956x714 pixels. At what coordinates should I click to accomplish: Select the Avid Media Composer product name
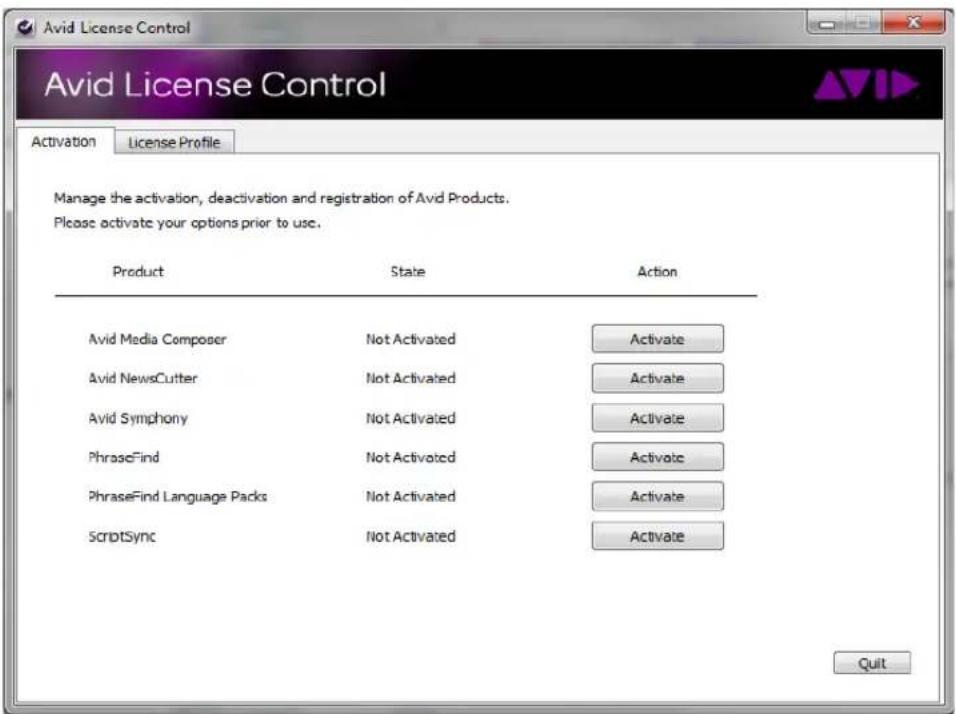(157, 339)
